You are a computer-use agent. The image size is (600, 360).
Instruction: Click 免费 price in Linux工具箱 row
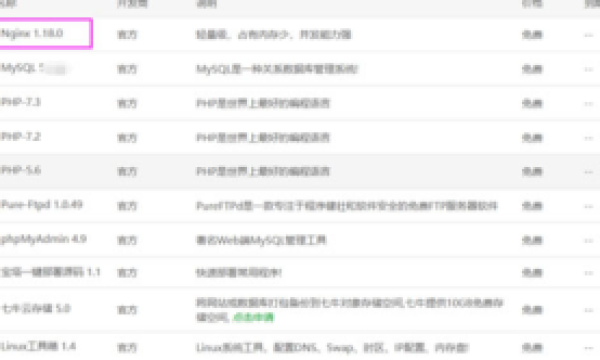tap(532, 348)
